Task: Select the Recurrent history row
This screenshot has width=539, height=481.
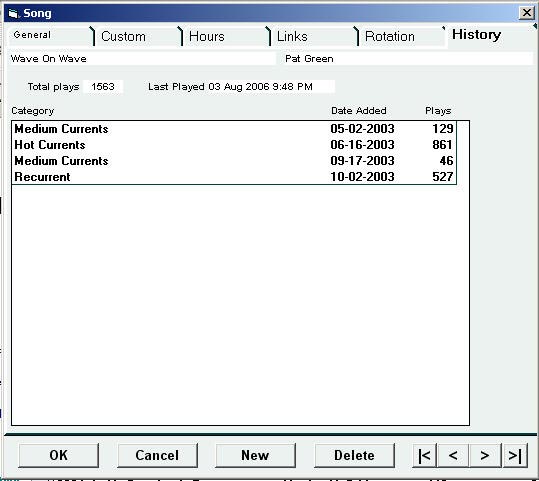Action: pos(234,176)
